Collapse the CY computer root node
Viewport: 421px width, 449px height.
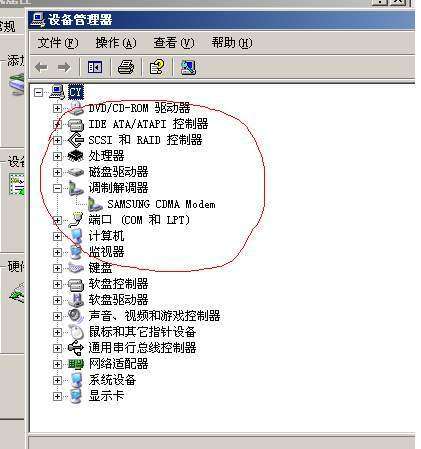(39, 92)
